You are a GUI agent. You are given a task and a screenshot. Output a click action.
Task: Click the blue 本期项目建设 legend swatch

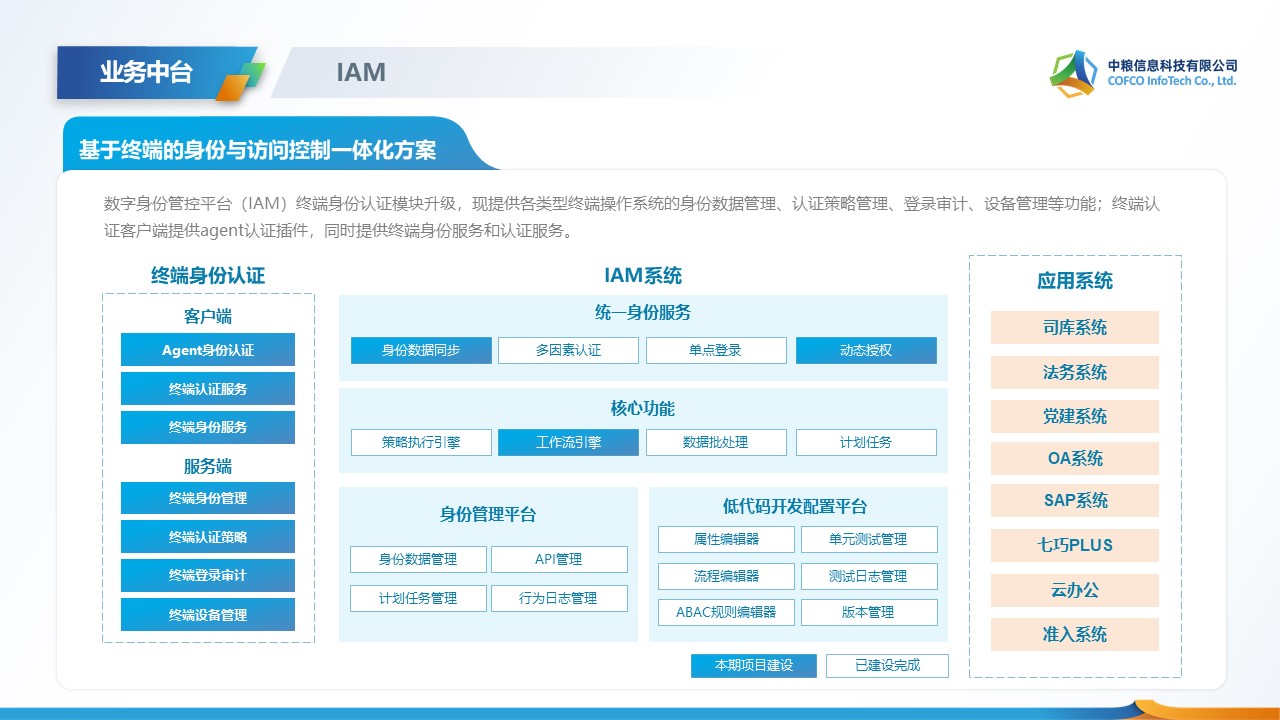point(754,665)
